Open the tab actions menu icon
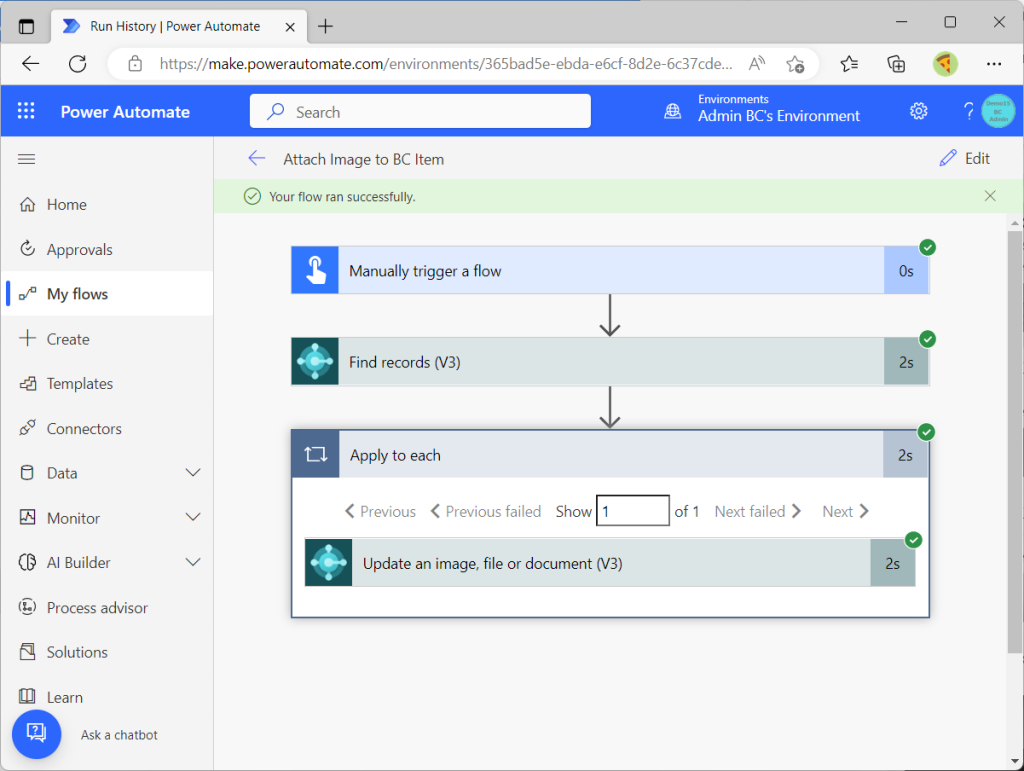Viewport: 1024px width, 771px height. click(26, 26)
